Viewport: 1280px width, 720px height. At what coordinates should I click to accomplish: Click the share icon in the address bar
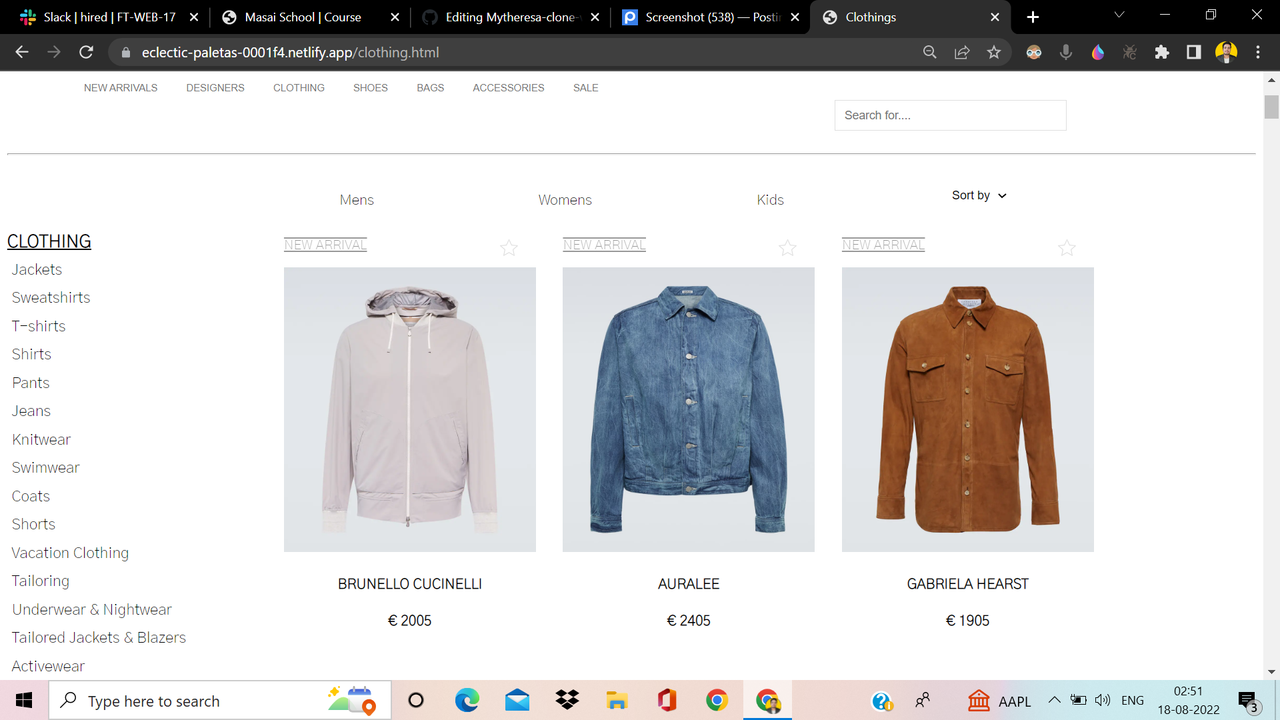tap(961, 51)
